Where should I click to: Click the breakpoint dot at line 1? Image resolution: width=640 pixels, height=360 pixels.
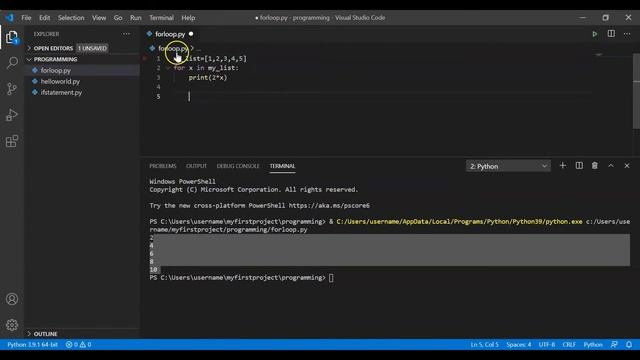point(144,58)
